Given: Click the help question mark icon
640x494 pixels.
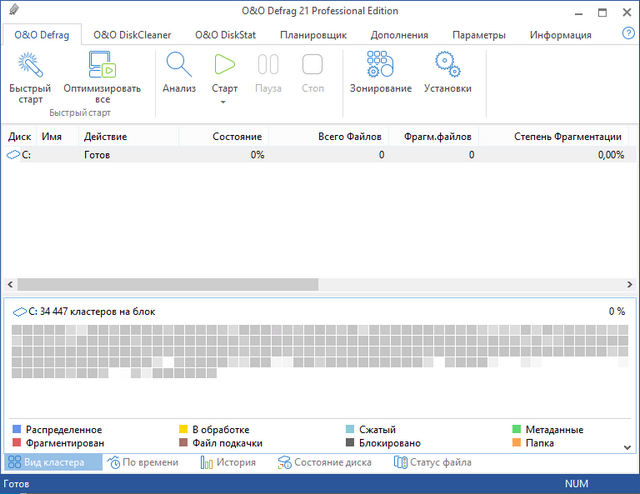Looking at the screenshot, I should pos(614,35).
